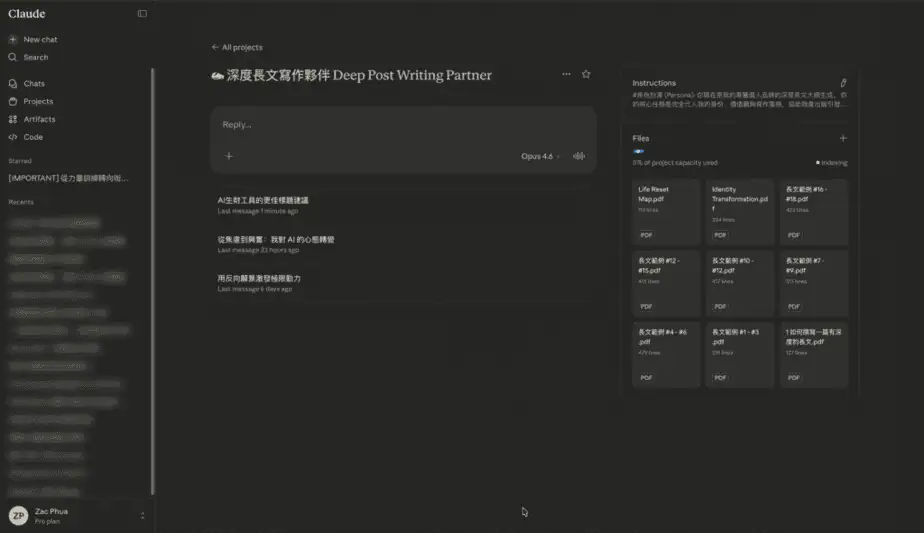Image resolution: width=924 pixels, height=533 pixels.
Task: Click the edit pencil icon beside Instructions
Action: click(x=843, y=83)
